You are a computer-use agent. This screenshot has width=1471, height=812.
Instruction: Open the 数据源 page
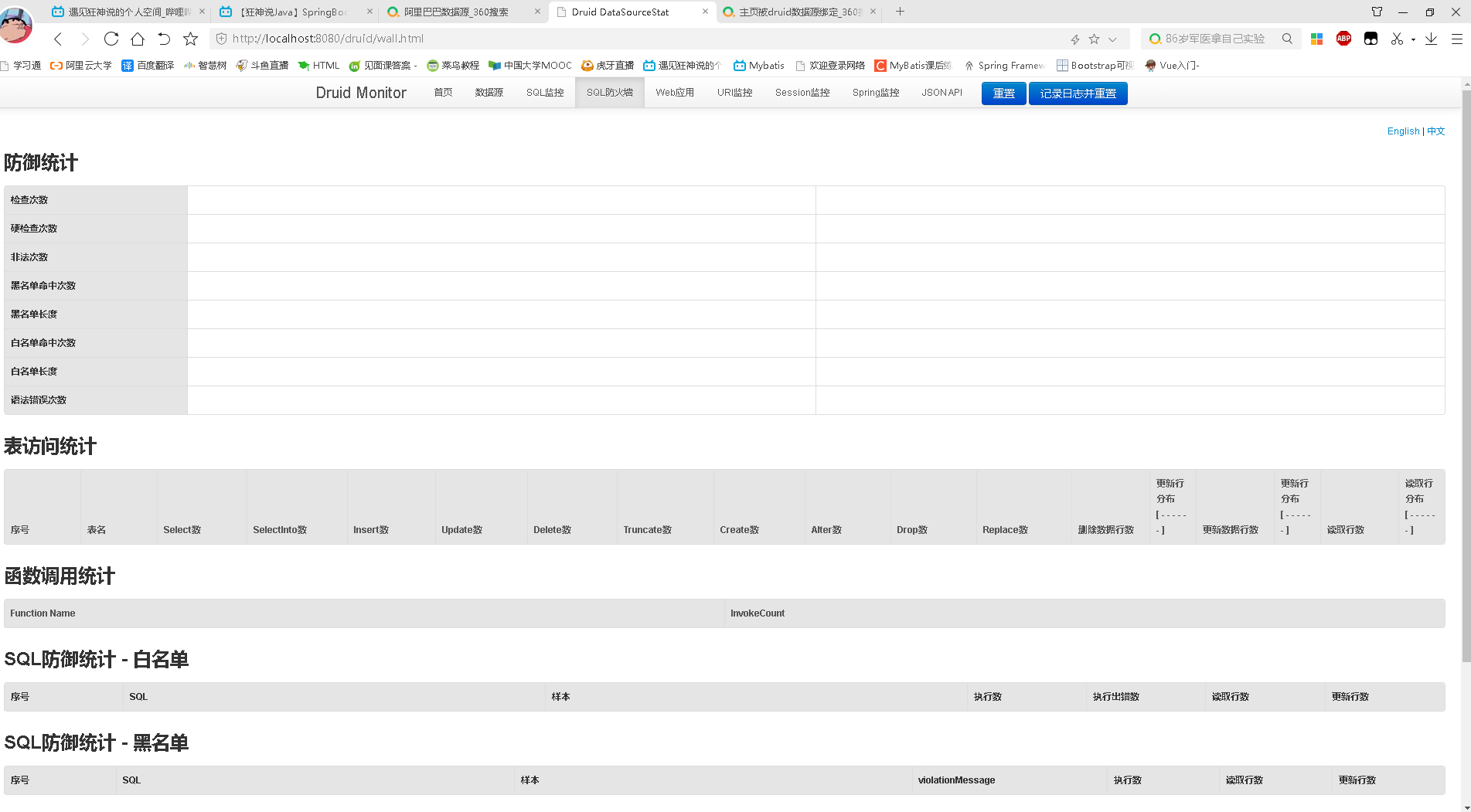click(x=489, y=93)
